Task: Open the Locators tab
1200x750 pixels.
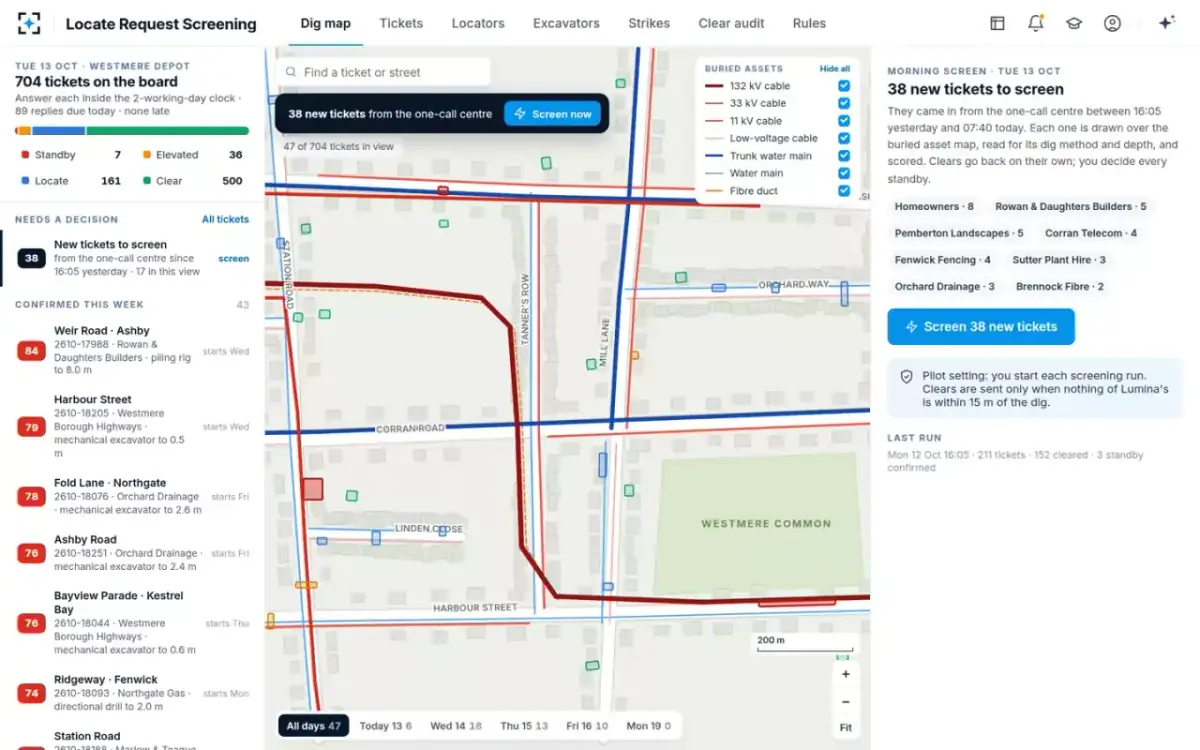Action: pyautogui.click(x=478, y=23)
